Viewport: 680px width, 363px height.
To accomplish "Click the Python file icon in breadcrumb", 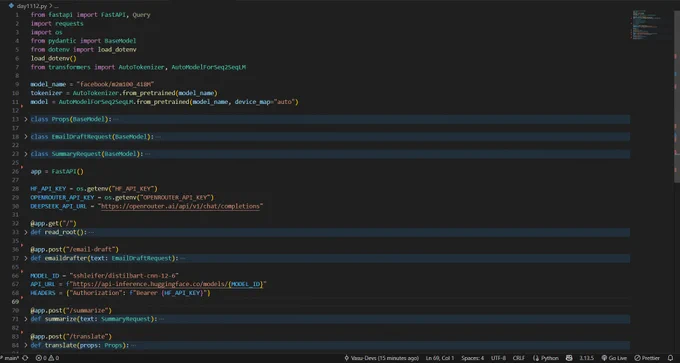I will click(x=11, y=6).
